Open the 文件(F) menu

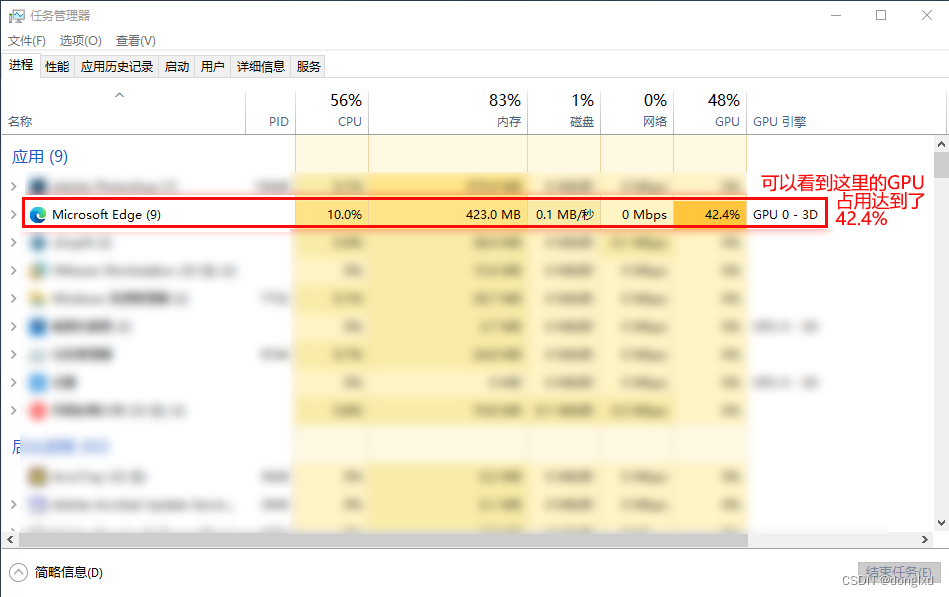coord(27,41)
